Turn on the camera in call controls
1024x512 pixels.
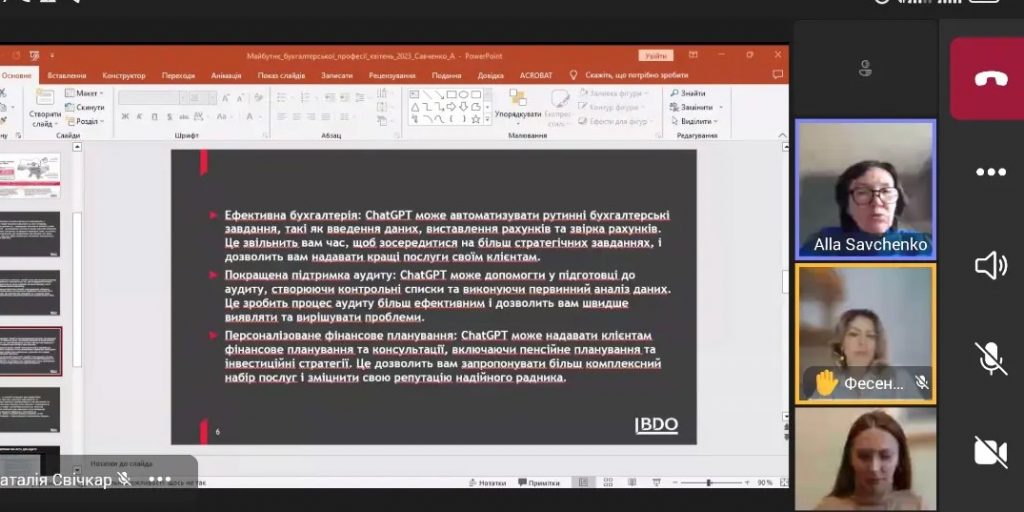989,451
